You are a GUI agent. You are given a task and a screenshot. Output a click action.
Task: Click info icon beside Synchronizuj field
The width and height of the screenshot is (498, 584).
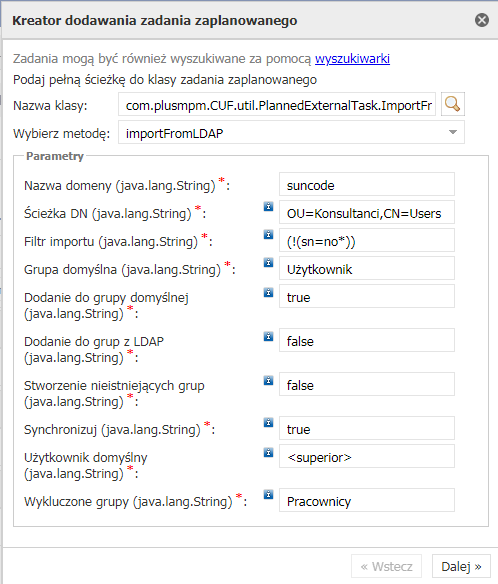tap(269, 422)
